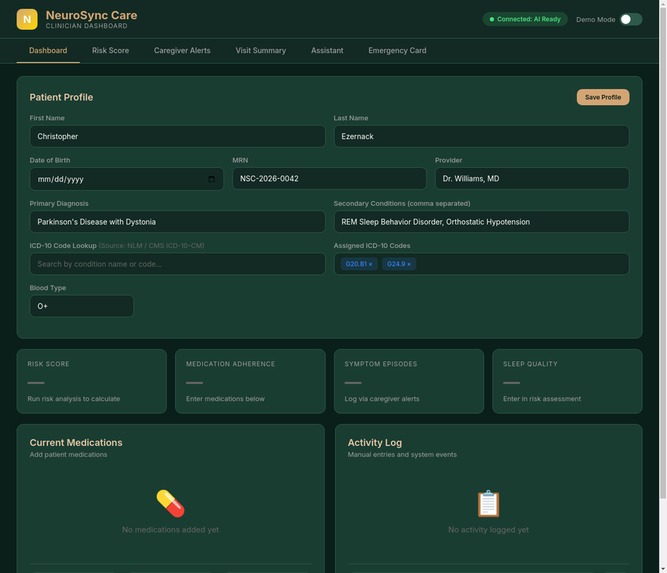Edit the Provider field

532,179
